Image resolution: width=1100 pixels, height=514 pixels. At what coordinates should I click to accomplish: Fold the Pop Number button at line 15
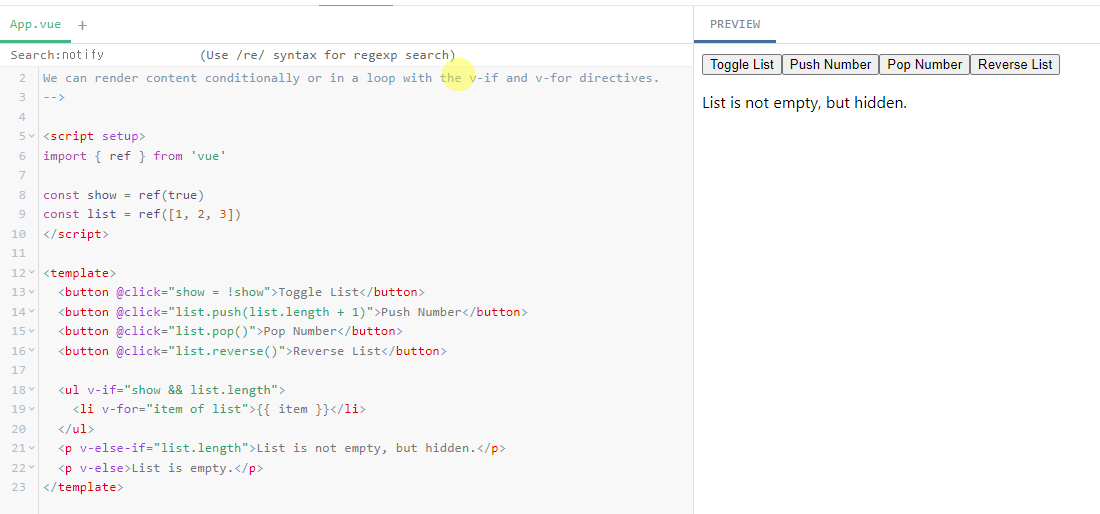pyautogui.click(x=32, y=331)
